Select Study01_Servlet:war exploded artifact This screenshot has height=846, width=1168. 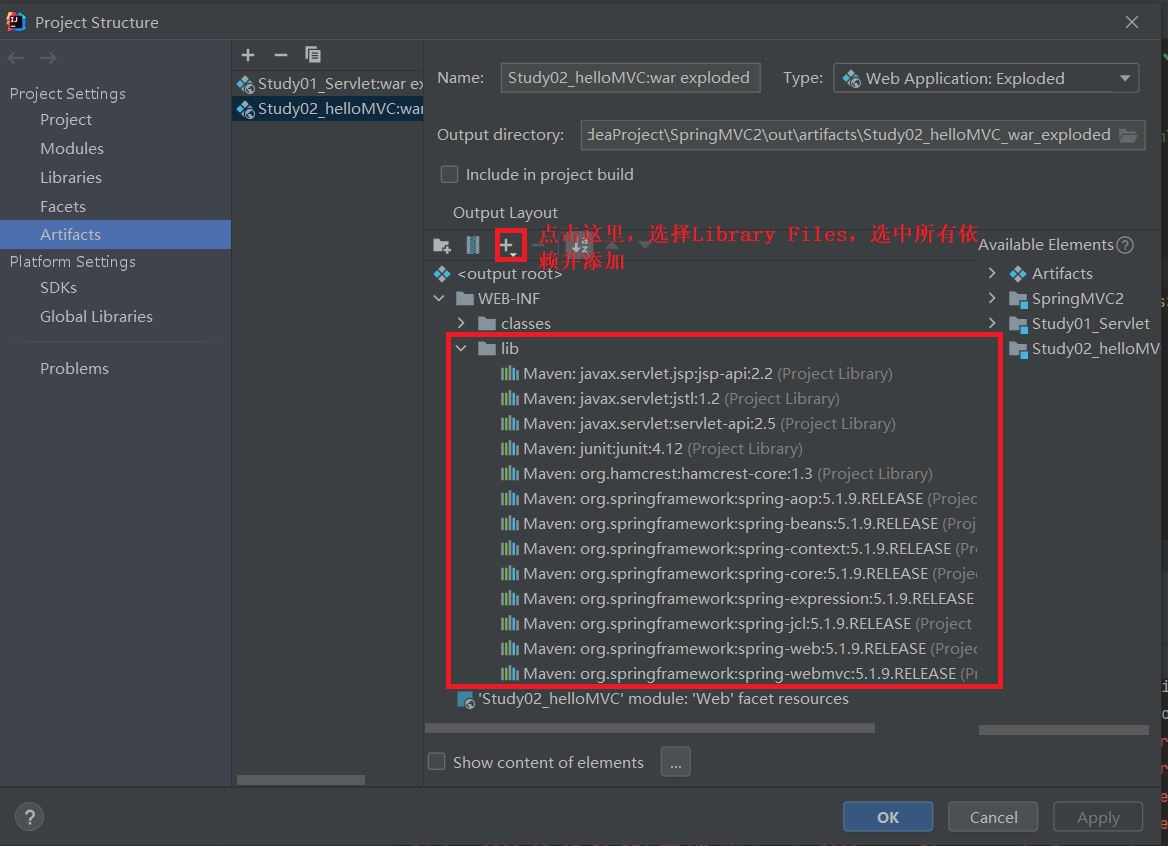point(328,83)
